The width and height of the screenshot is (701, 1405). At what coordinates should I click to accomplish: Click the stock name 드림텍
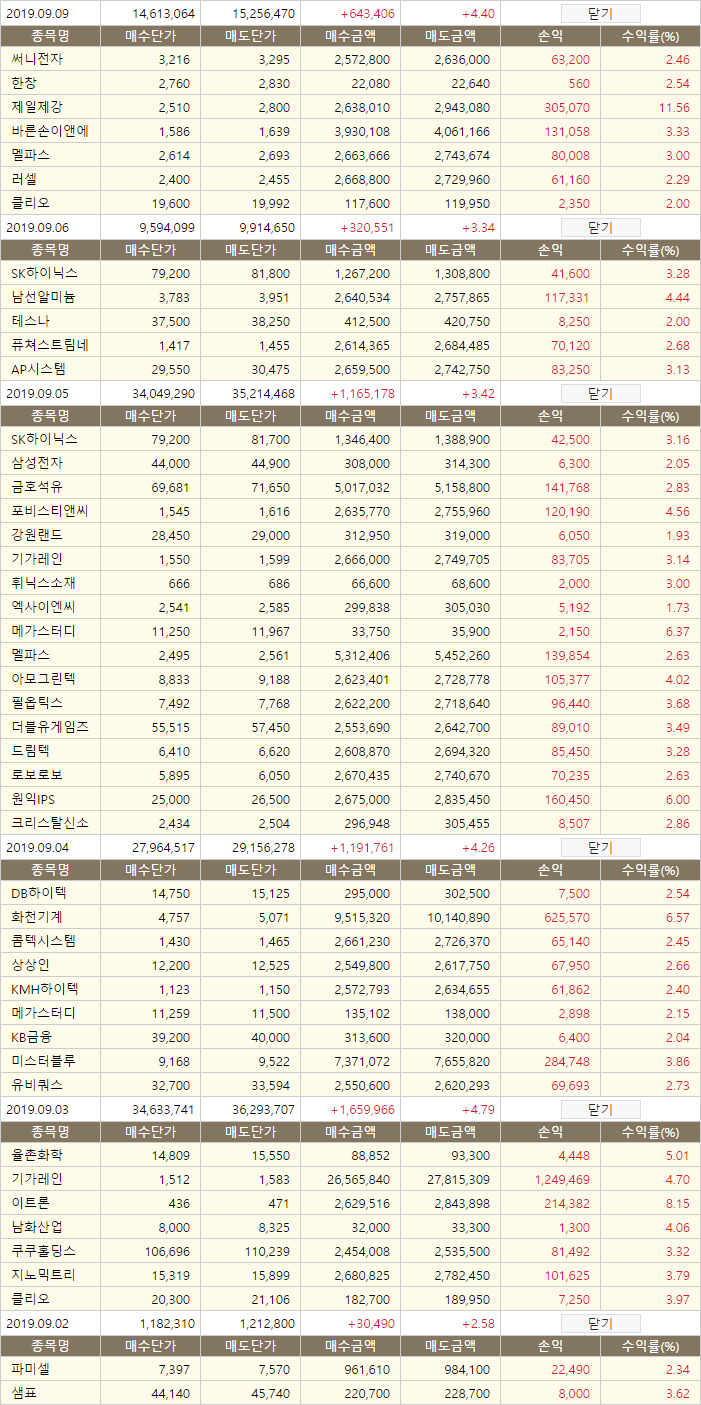30,751
